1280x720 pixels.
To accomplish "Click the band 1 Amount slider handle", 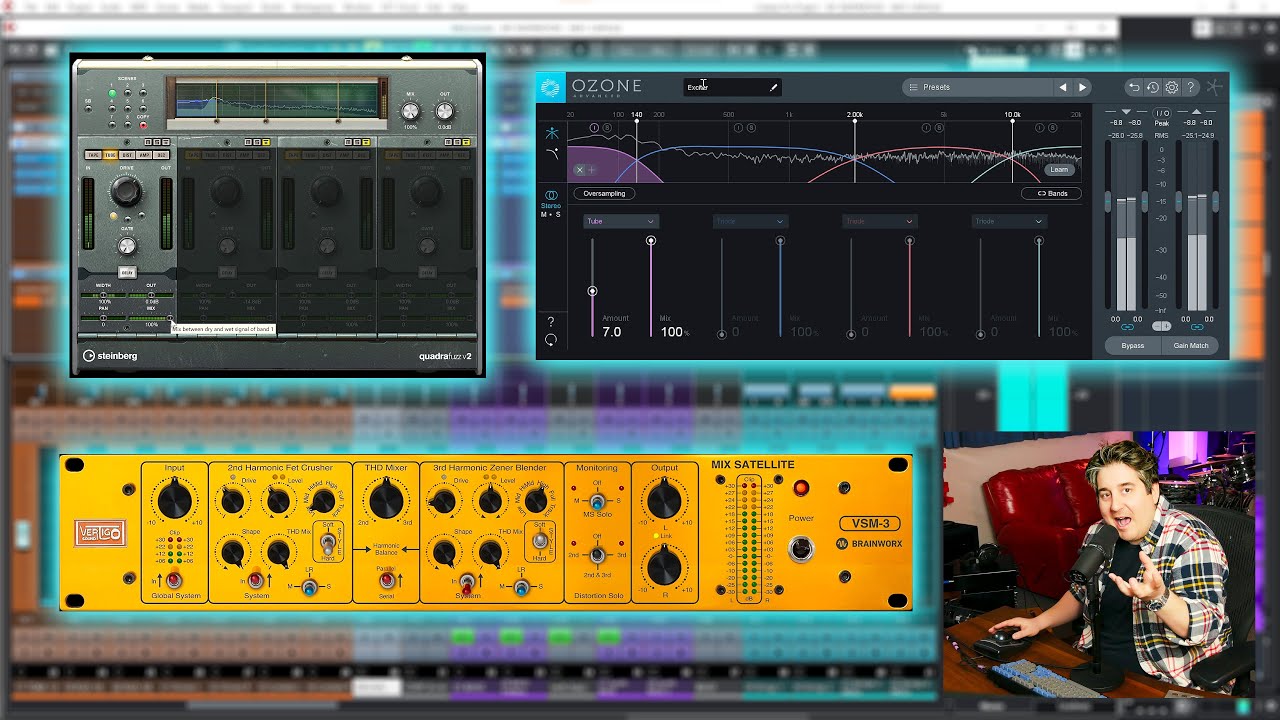I will 592,291.
